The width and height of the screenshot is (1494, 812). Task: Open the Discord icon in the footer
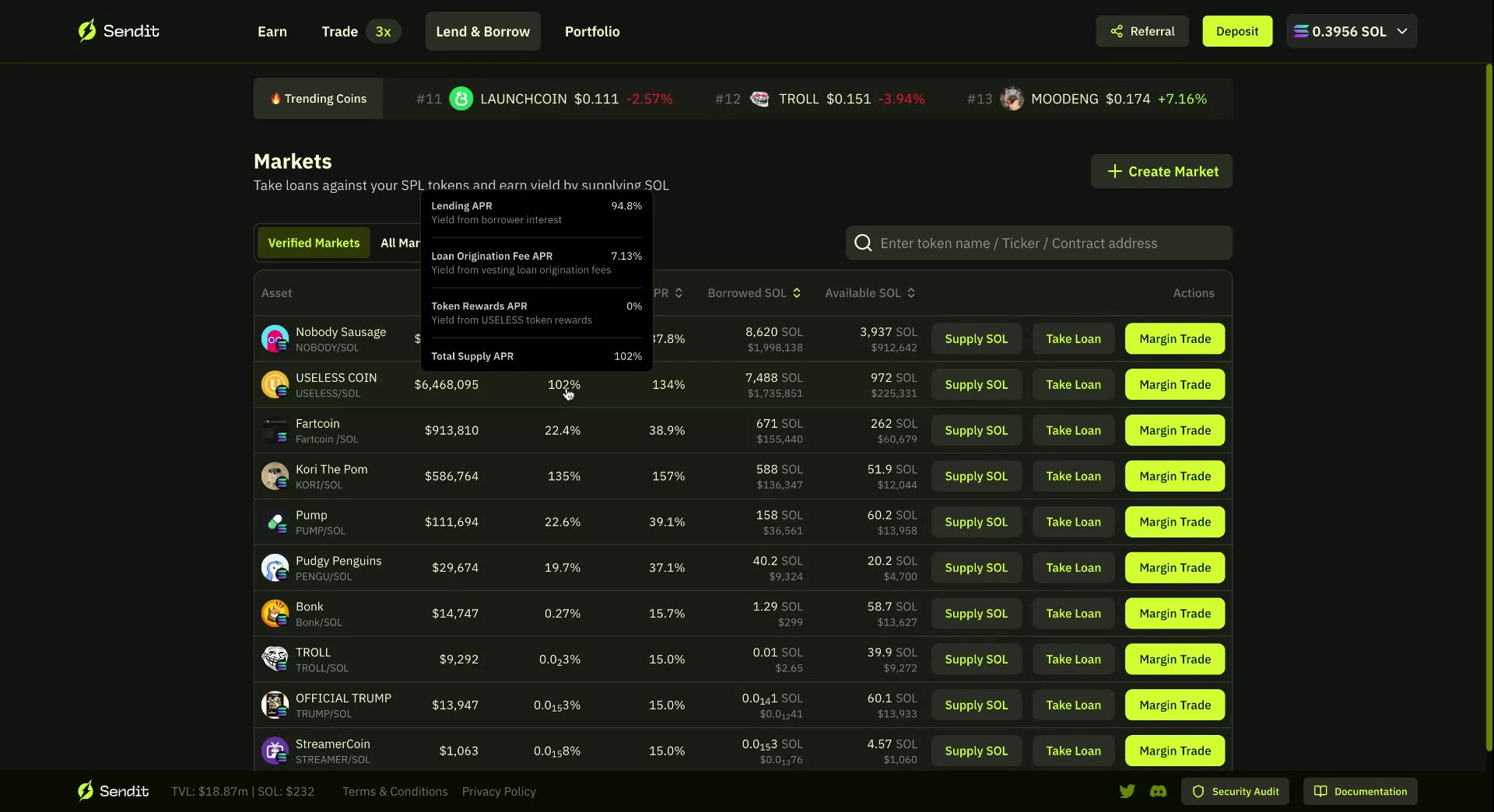(x=1159, y=791)
